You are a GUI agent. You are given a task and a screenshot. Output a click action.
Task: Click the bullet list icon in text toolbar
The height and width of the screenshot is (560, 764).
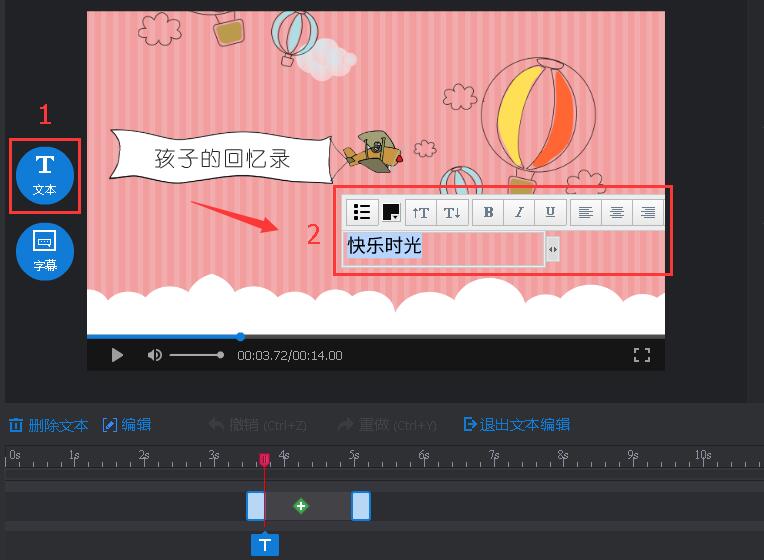click(362, 212)
